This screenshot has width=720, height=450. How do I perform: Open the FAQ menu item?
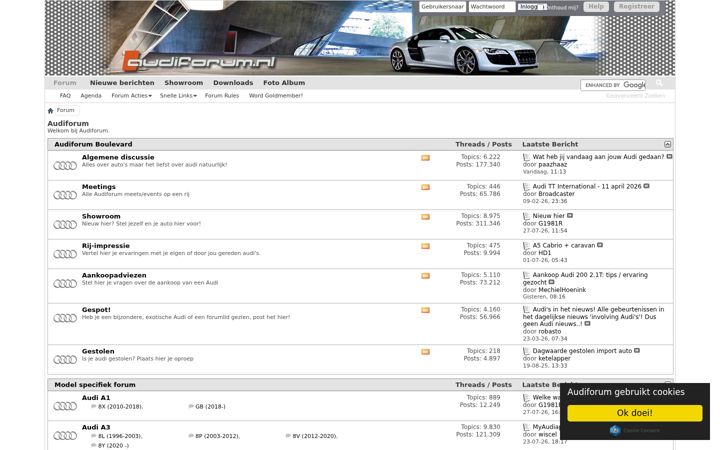click(65, 96)
